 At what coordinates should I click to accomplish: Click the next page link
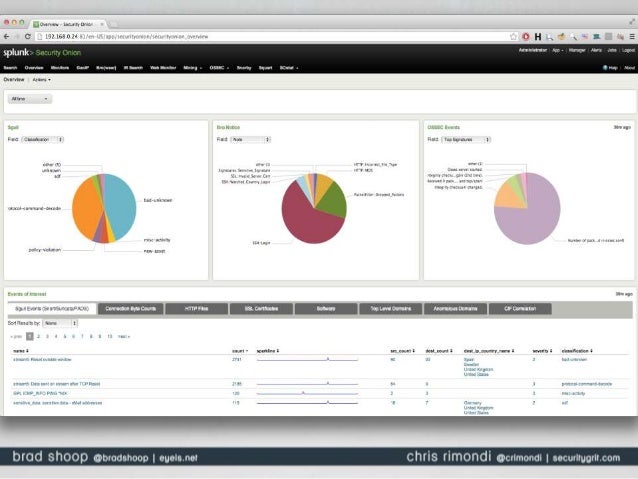coord(124,337)
